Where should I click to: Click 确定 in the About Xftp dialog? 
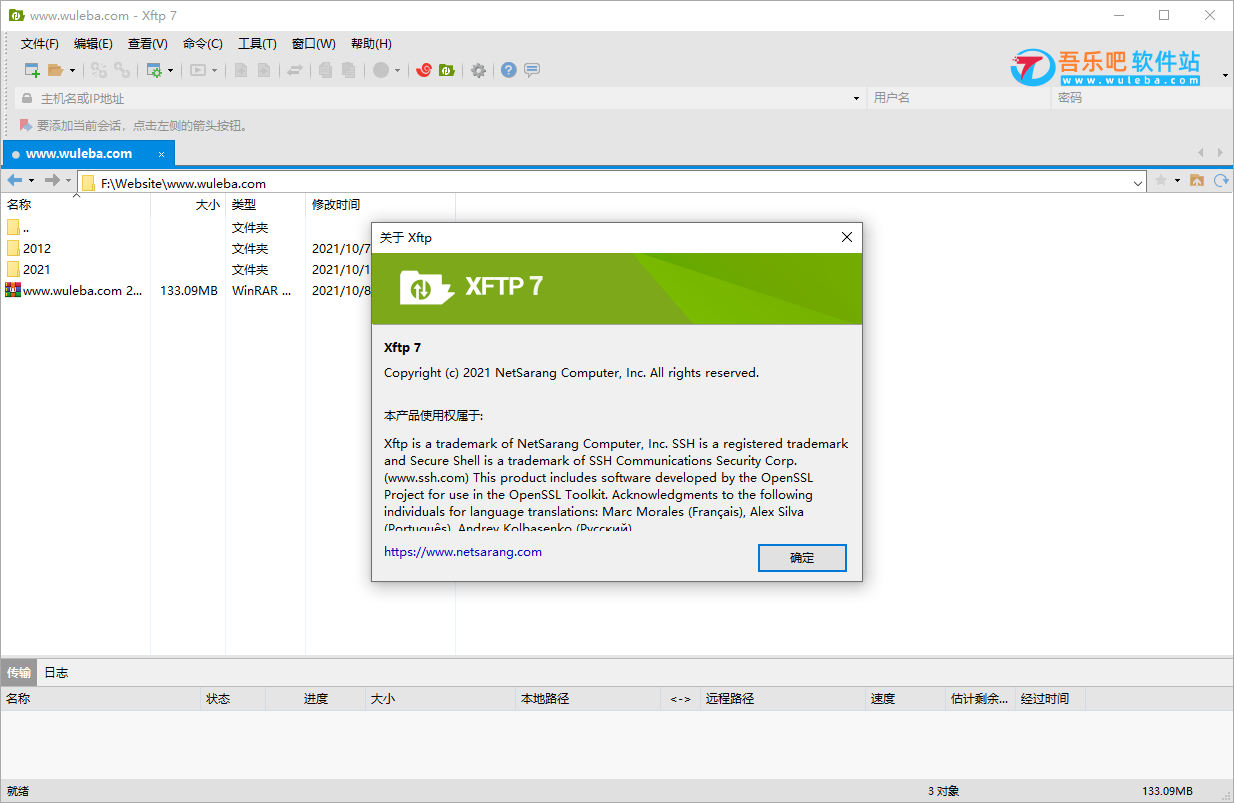(802, 558)
